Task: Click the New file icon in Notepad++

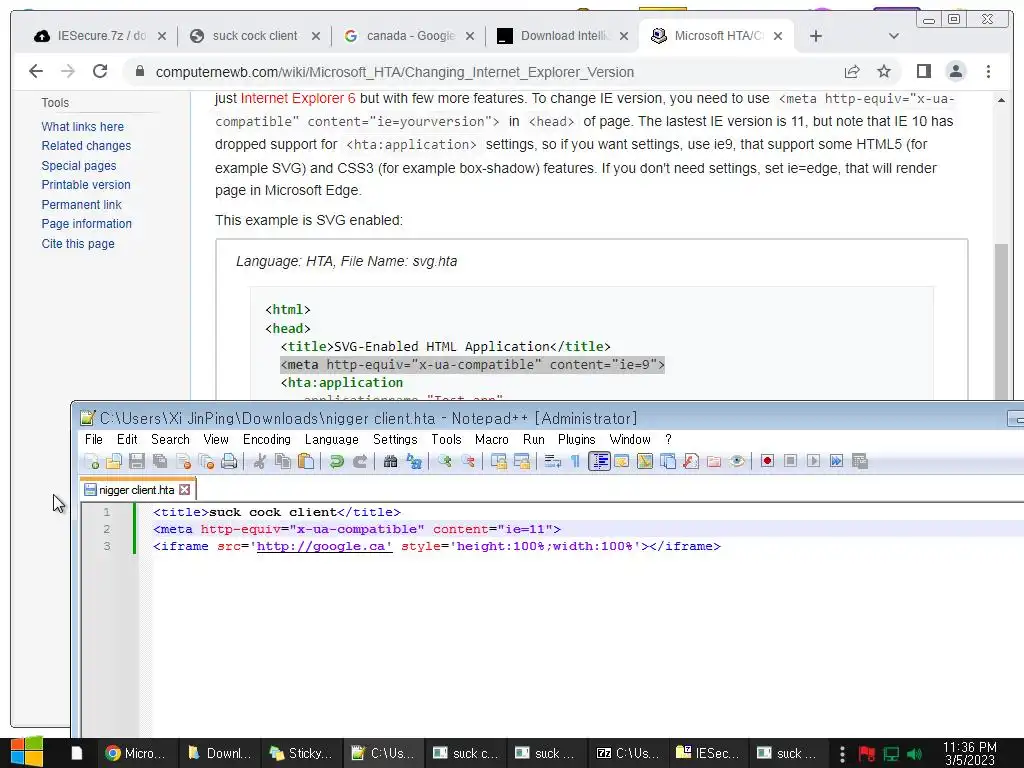Action: [x=91, y=462]
